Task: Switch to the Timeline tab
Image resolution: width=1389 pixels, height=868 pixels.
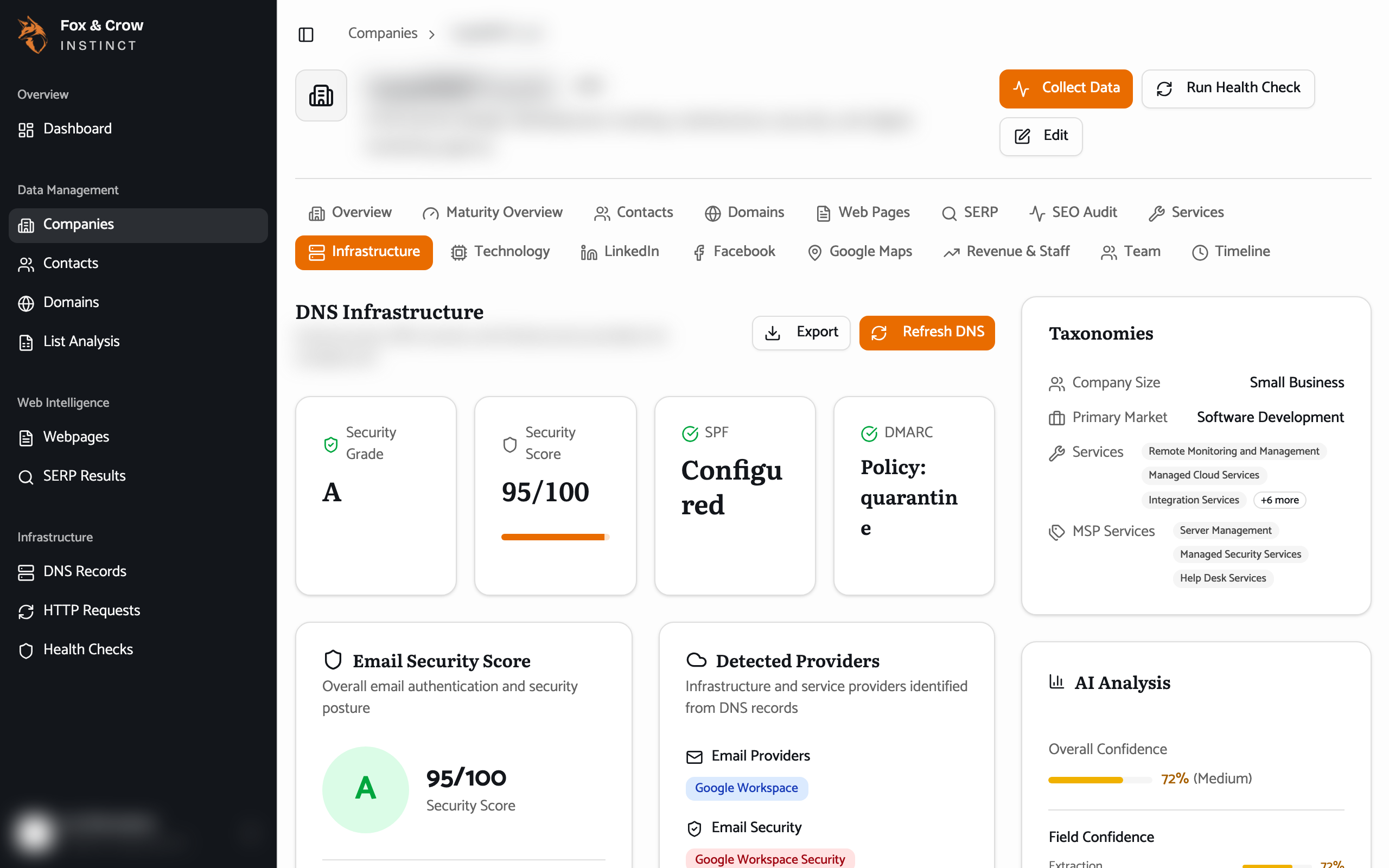Action: tap(1232, 253)
